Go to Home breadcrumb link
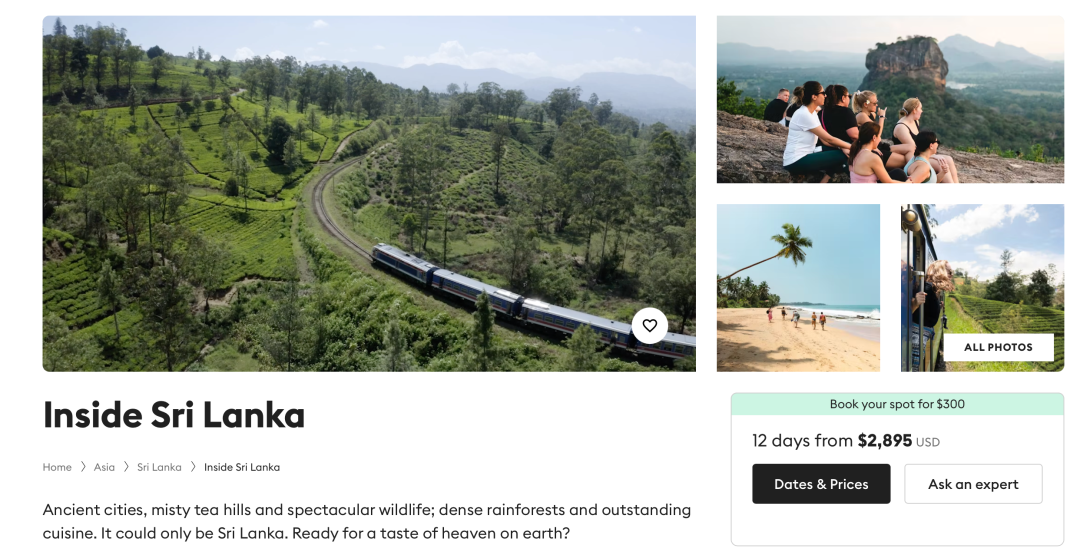Viewport: 1080px width, 555px height. 57,467
